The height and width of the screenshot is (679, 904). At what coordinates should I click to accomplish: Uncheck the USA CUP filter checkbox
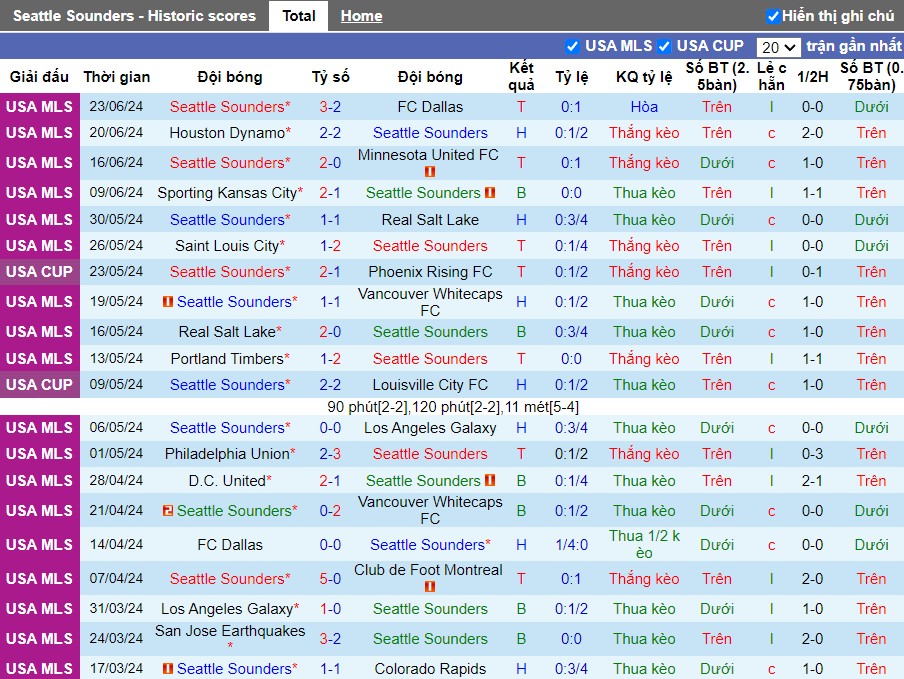point(664,46)
